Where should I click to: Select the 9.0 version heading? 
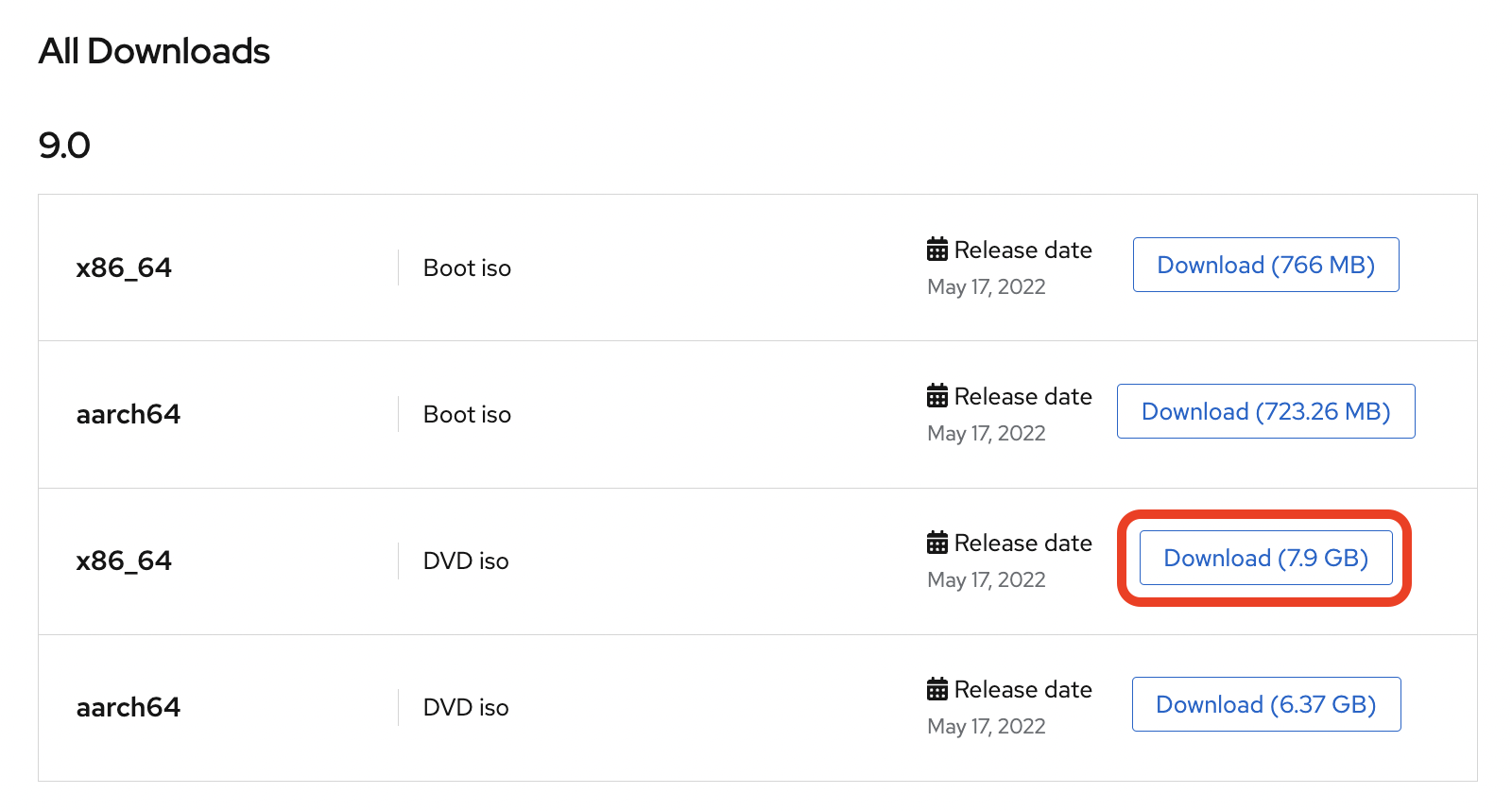pos(64,146)
